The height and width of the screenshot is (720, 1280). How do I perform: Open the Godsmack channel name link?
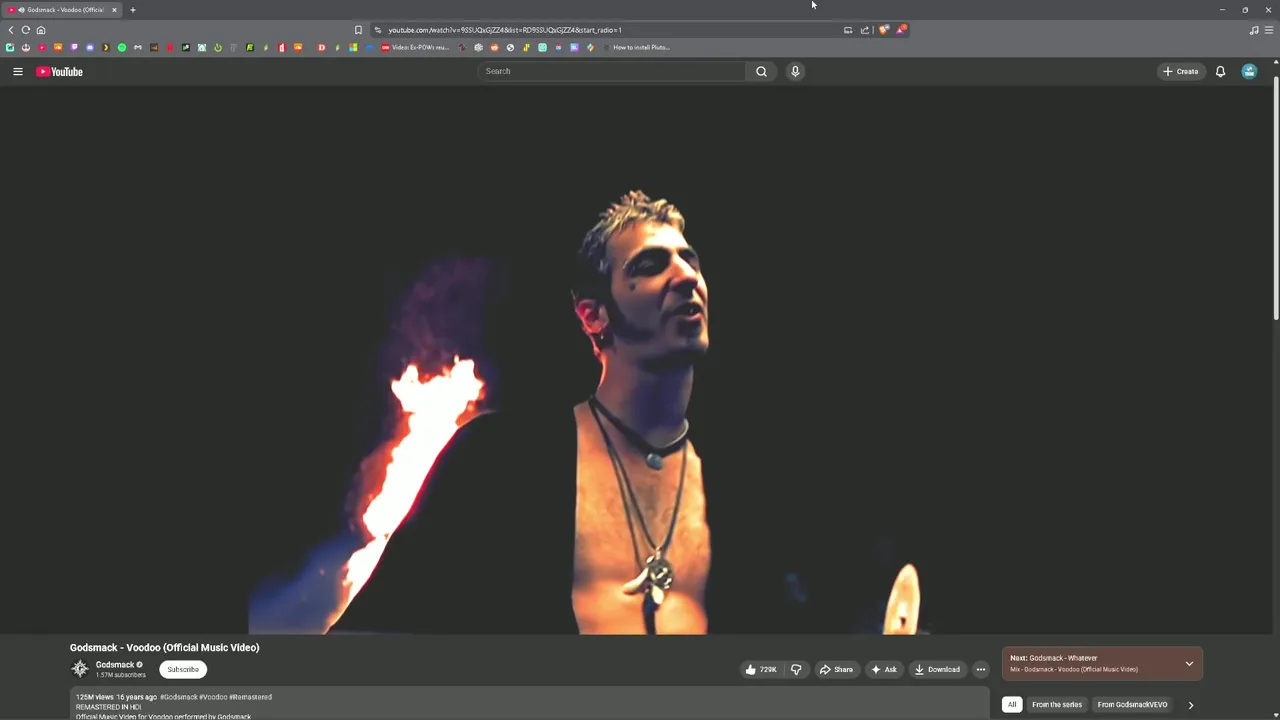[x=115, y=665]
